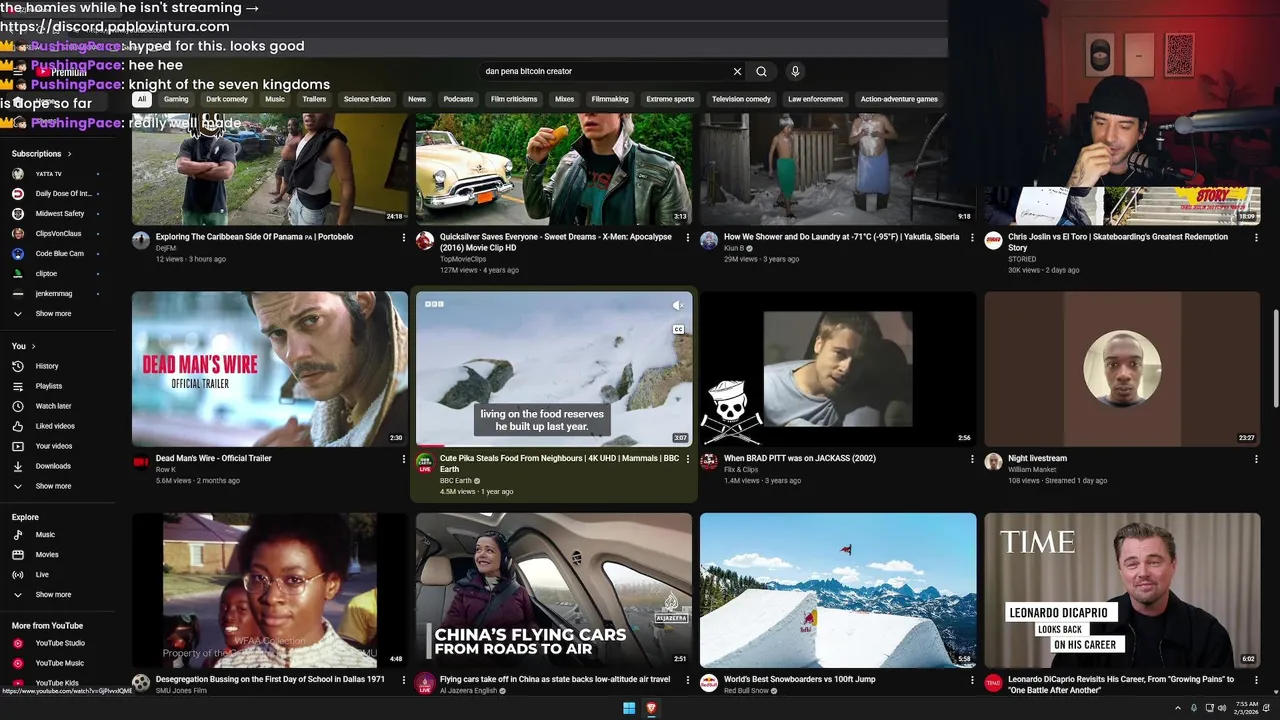Open Watch later list

(60, 406)
